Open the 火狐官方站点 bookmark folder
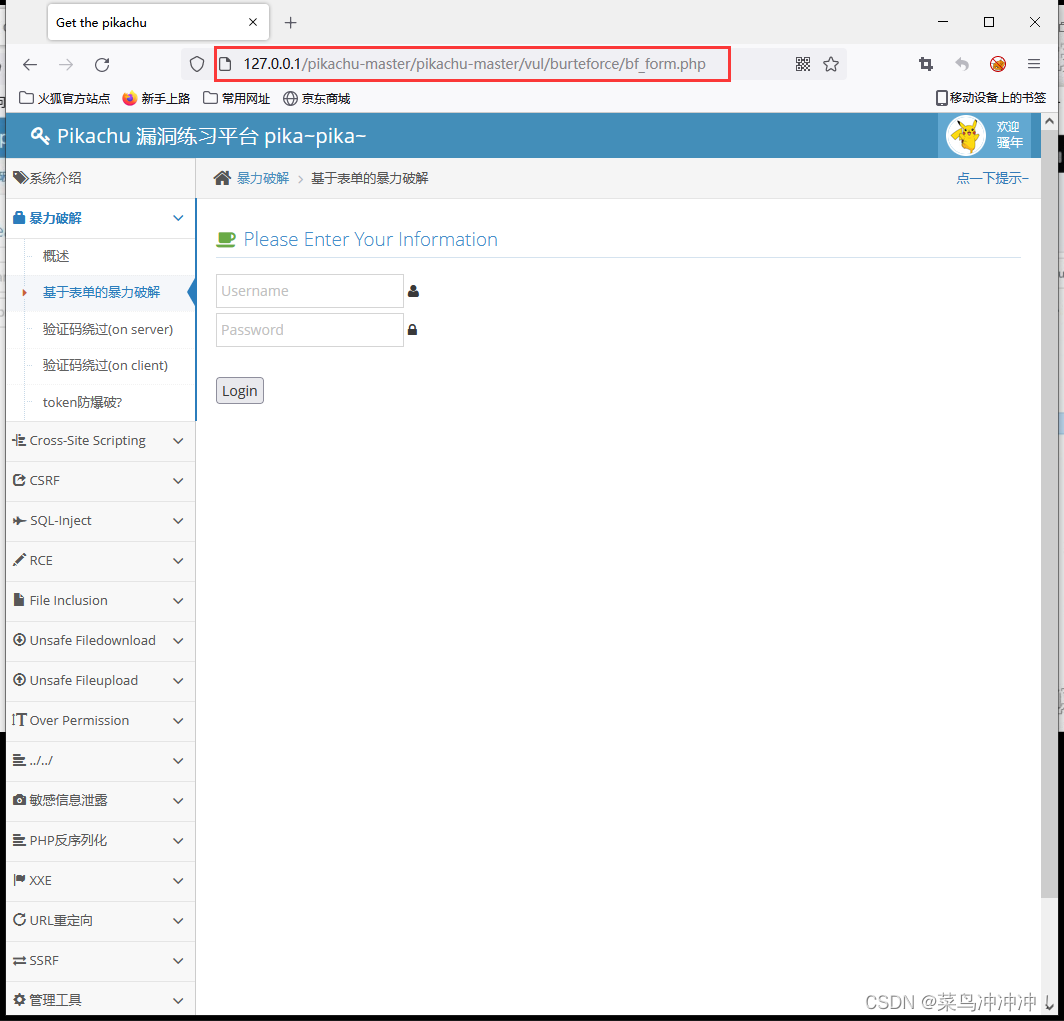This screenshot has width=1064, height=1021. [x=64, y=98]
